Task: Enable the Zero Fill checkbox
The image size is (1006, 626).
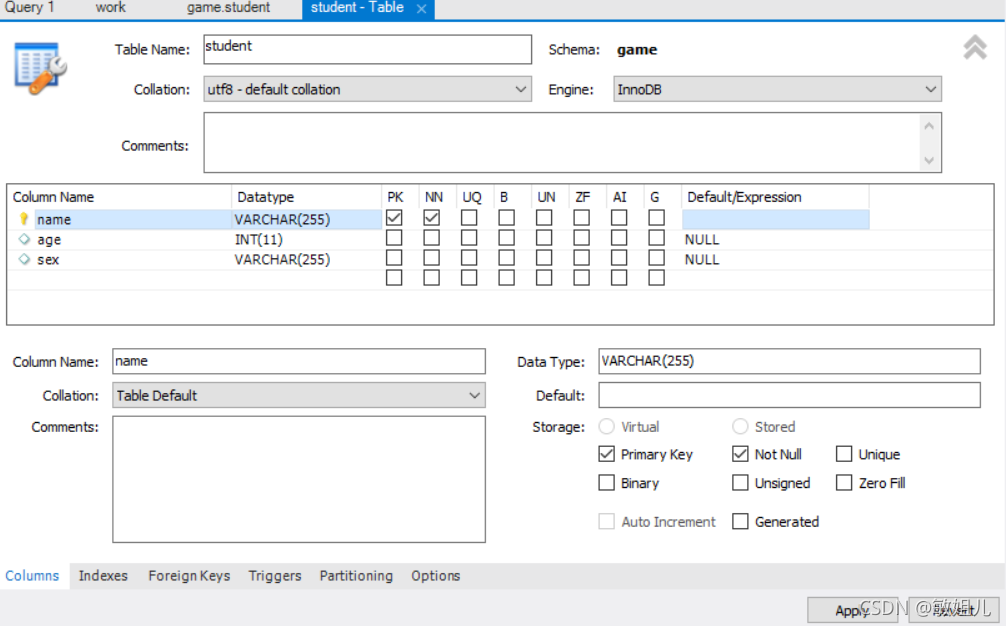Action: point(844,482)
